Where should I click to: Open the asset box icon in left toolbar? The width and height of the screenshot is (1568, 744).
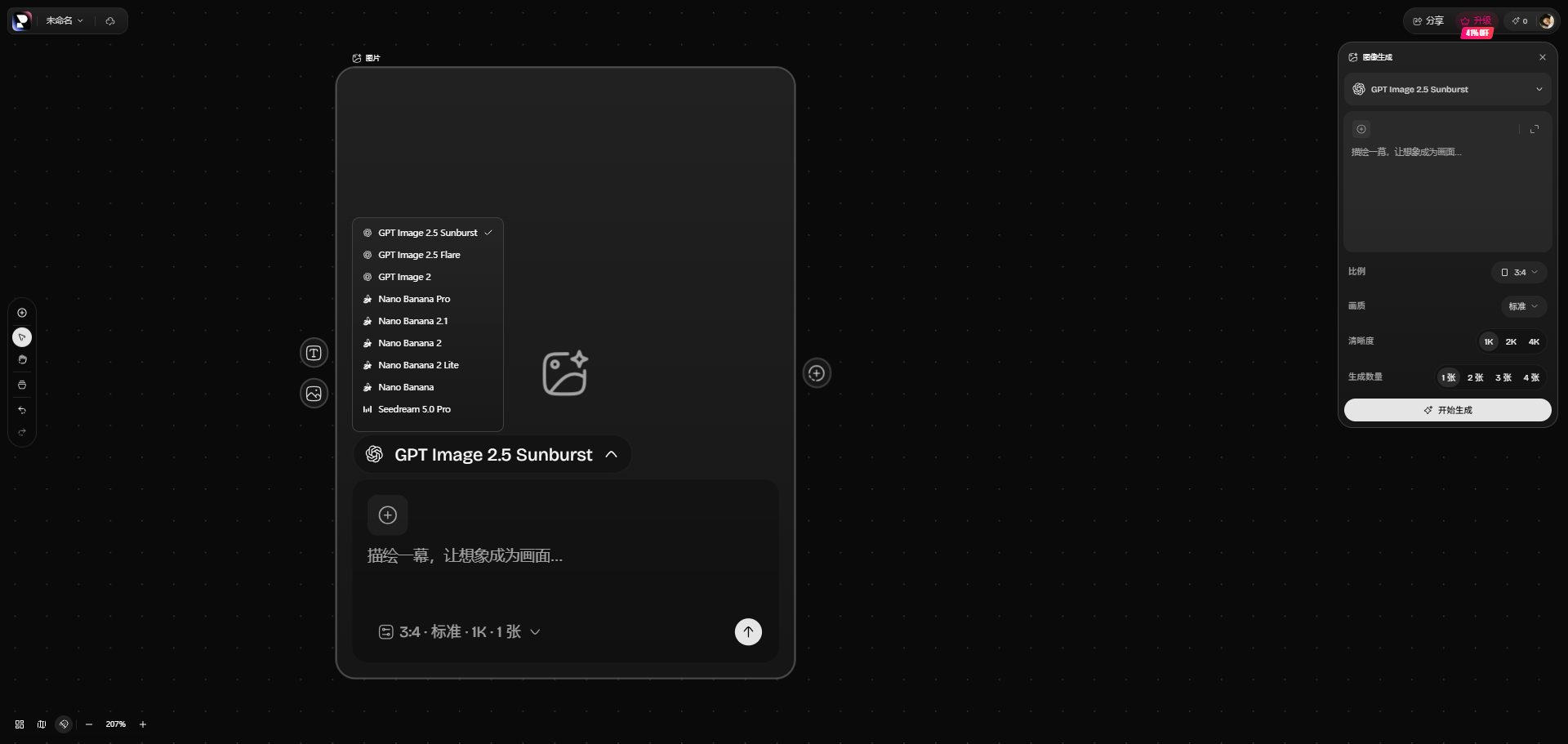click(x=22, y=385)
